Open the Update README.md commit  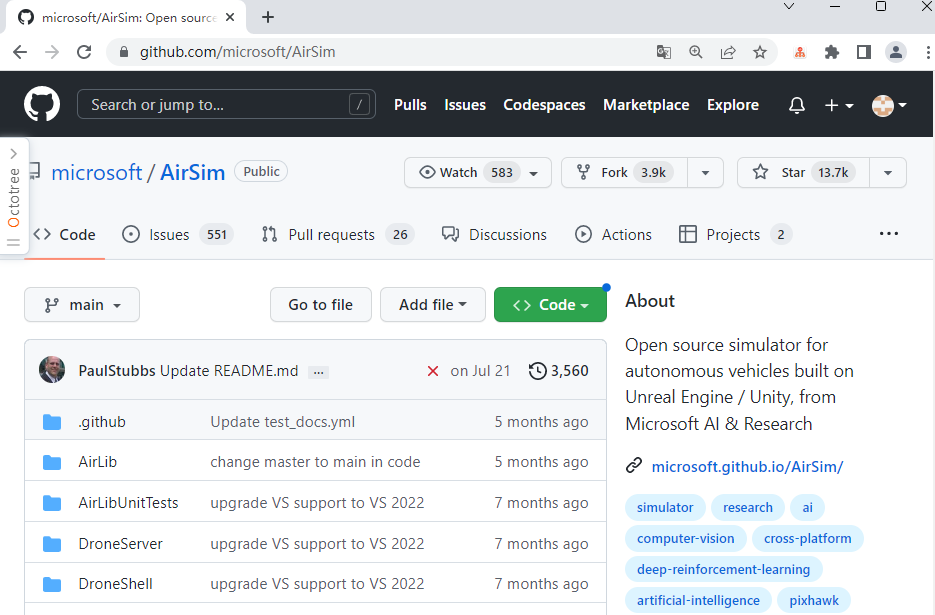pyautogui.click(x=229, y=370)
